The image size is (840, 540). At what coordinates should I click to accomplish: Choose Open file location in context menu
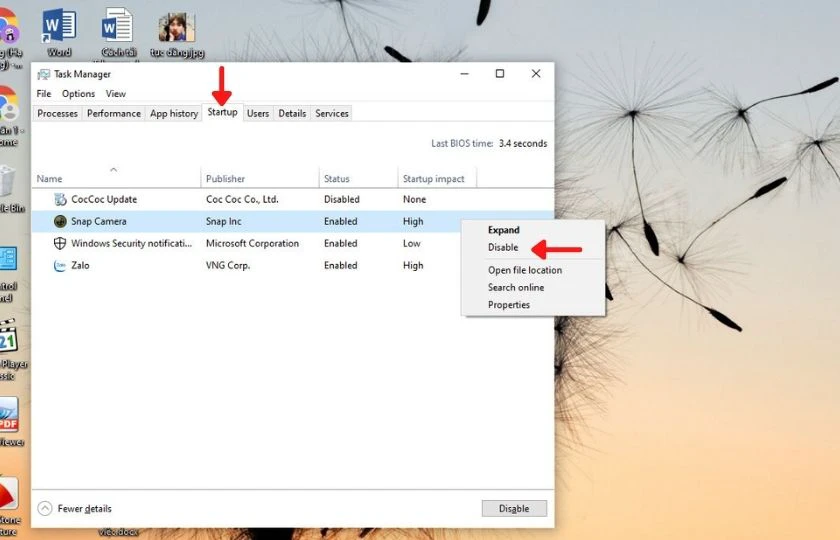coord(525,271)
